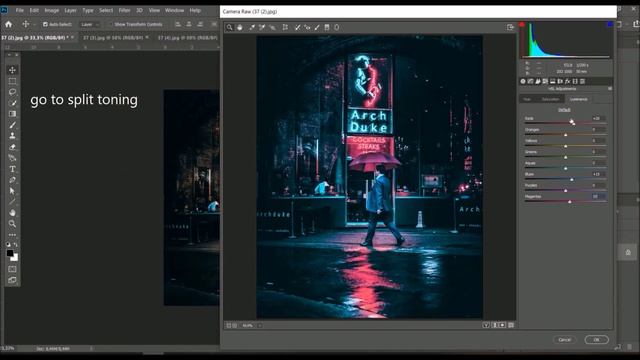Open the Filter menu
This screenshot has height=360, width=640.
(x=124, y=10)
